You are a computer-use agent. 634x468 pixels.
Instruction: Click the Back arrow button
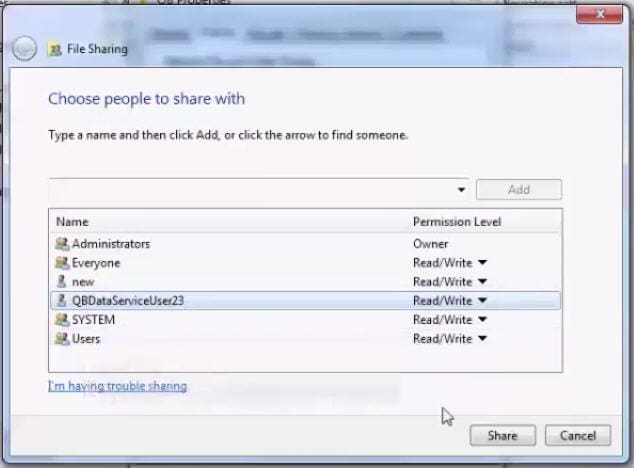click(24, 49)
